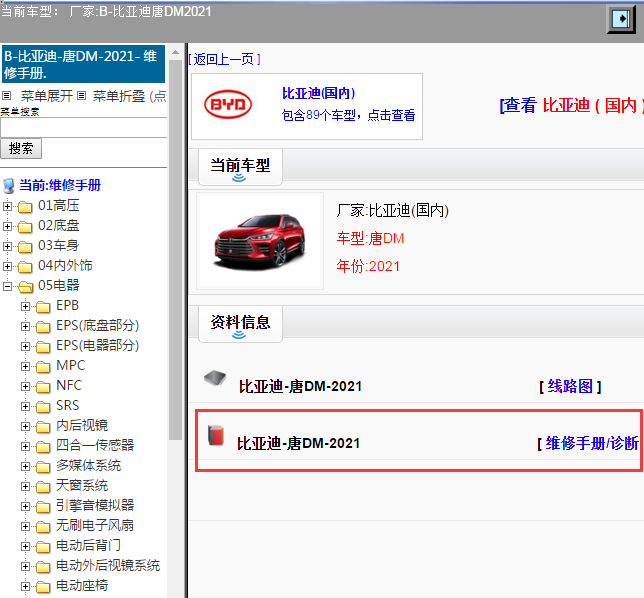Click the 年份:2021 text
644x598 pixels.
coord(368,266)
